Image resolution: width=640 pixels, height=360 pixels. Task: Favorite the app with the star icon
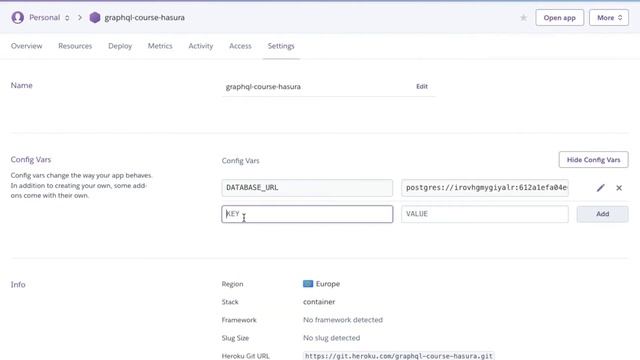coord(523,18)
